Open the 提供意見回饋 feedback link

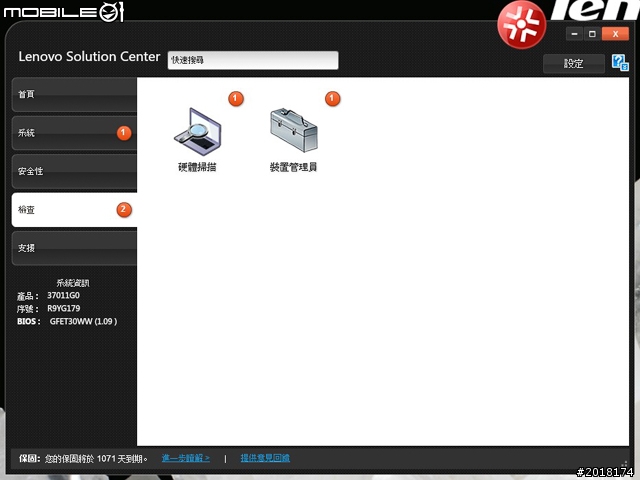[265, 458]
